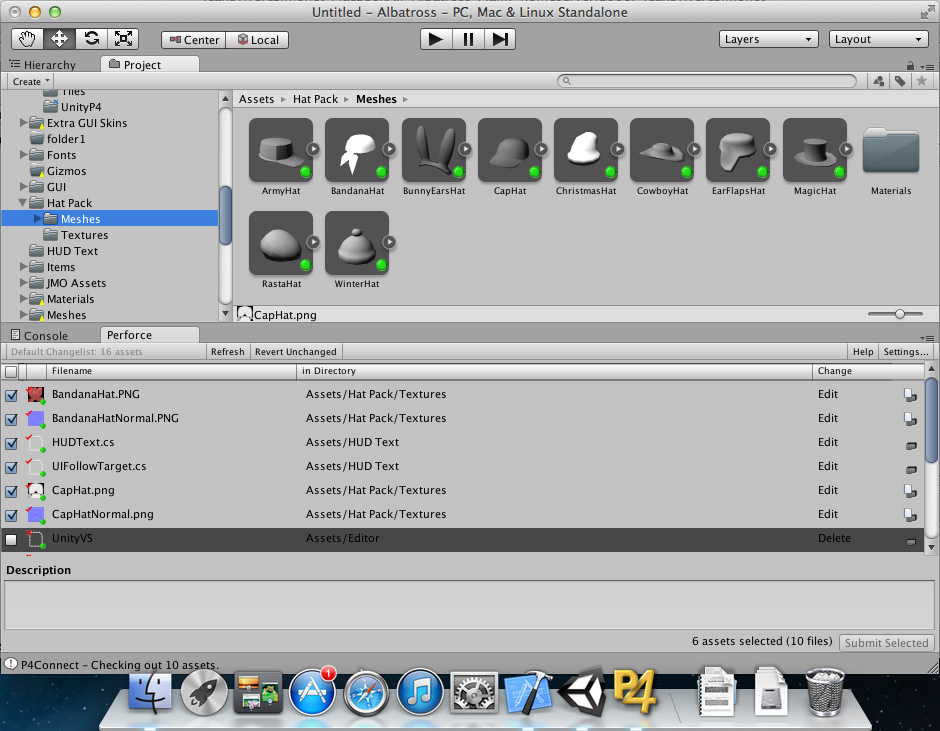The width and height of the screenshot is (940, 731).
Task: Switch to the Console tab
Action: coord(40,335)
